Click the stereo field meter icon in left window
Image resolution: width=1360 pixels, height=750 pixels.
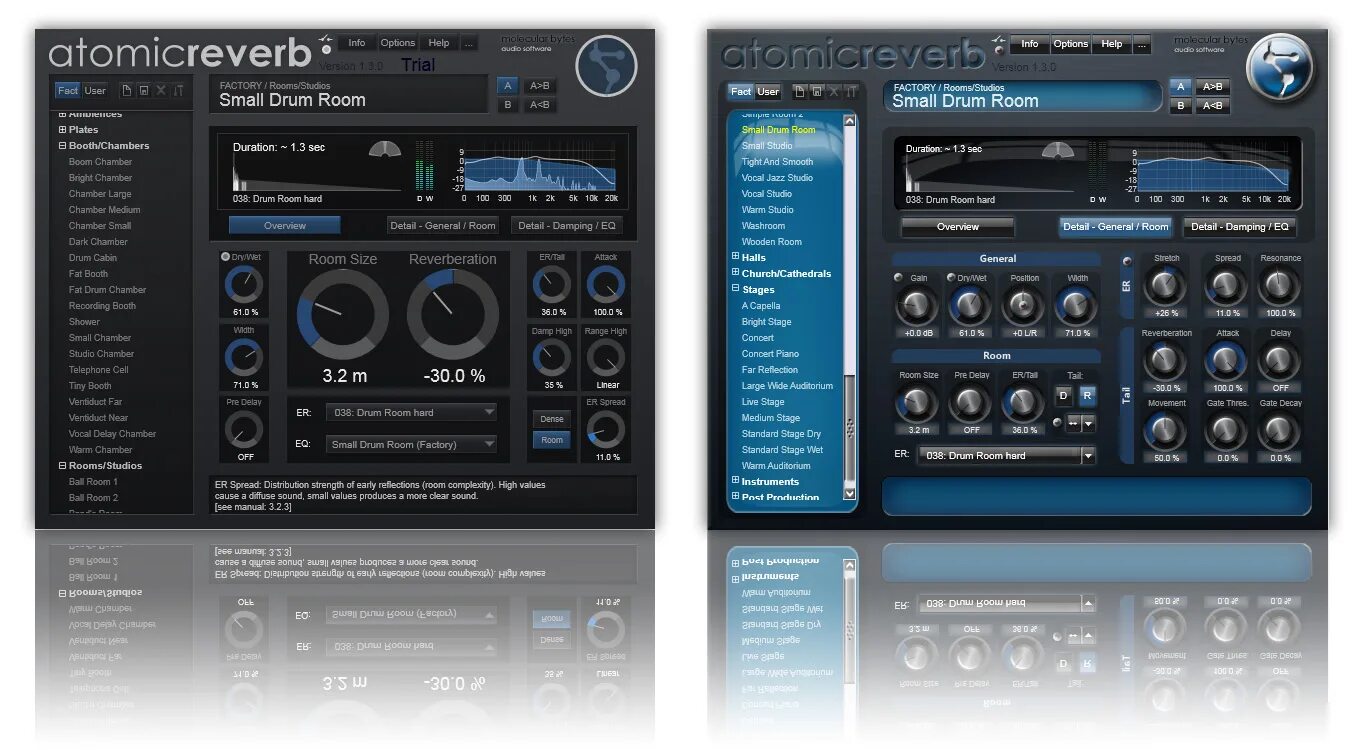pos(385,149)
